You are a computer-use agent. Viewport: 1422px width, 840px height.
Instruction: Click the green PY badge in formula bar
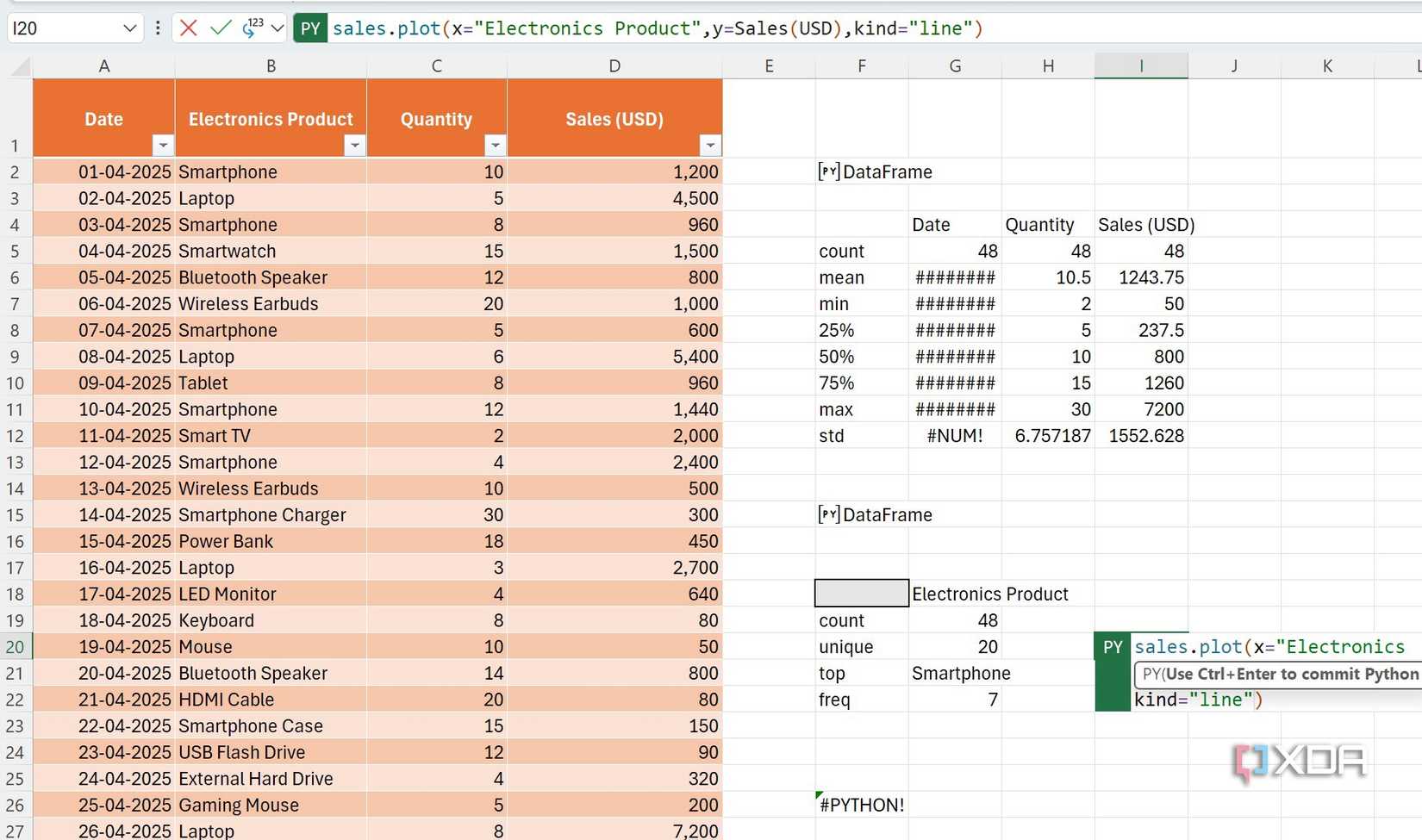[310, 28]
